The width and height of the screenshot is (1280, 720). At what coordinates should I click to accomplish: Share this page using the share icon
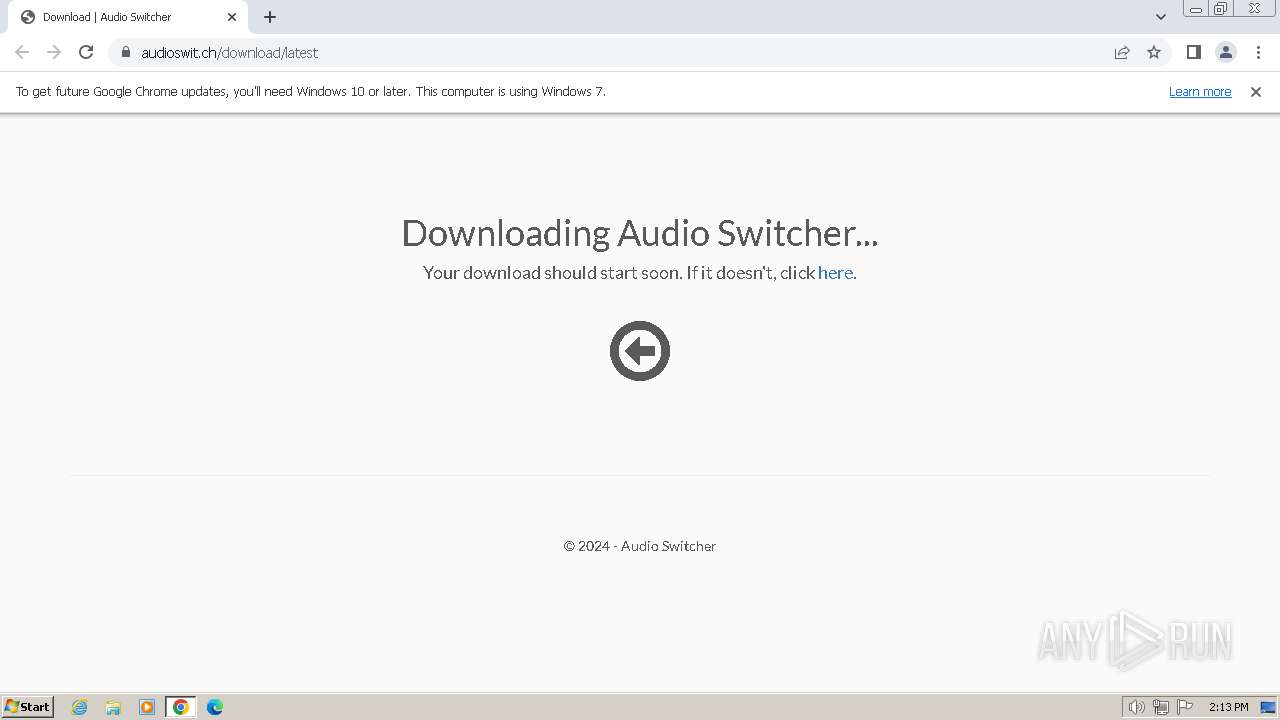click(1122, 52)
